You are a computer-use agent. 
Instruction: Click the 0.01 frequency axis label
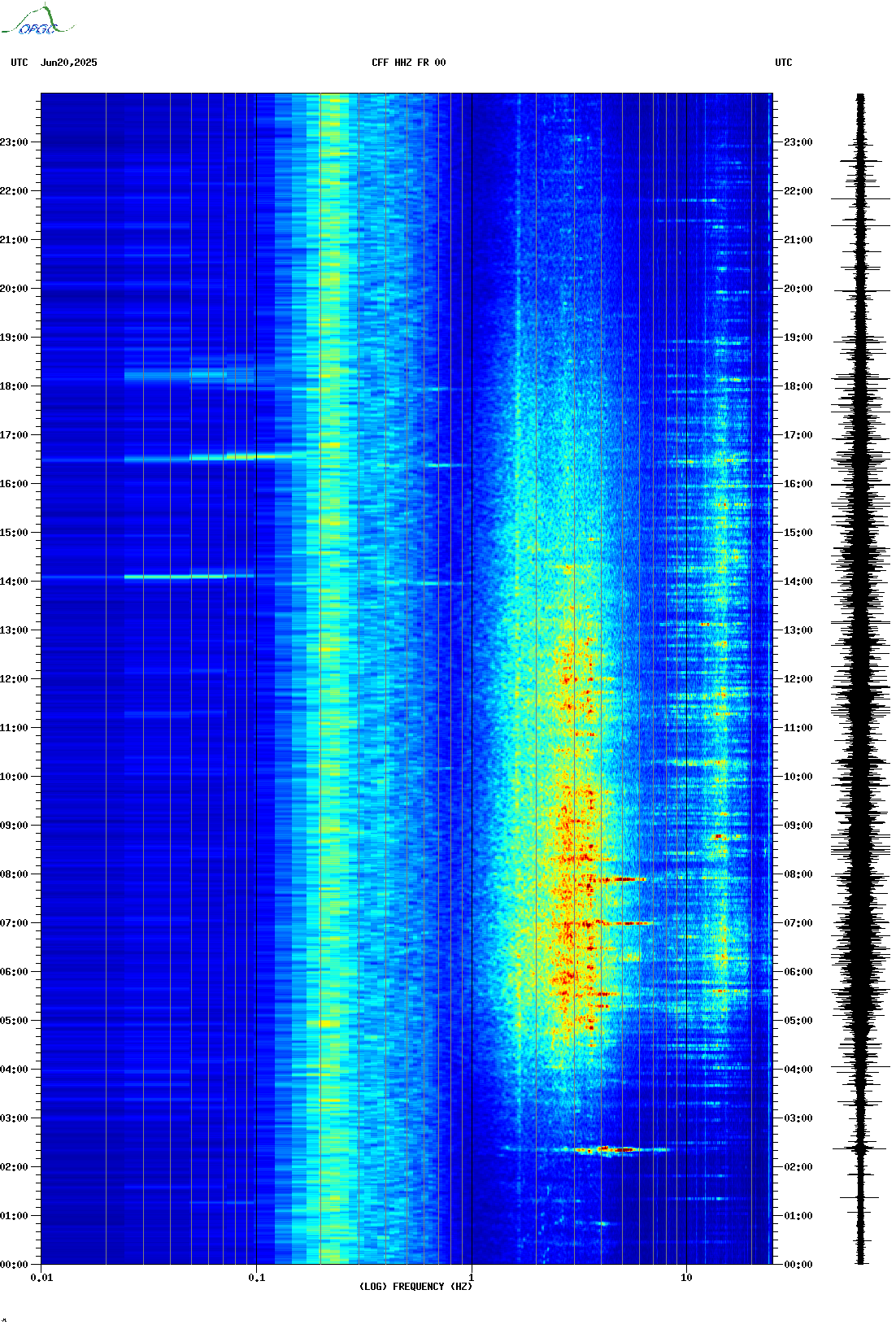[x=41, y=1278]
